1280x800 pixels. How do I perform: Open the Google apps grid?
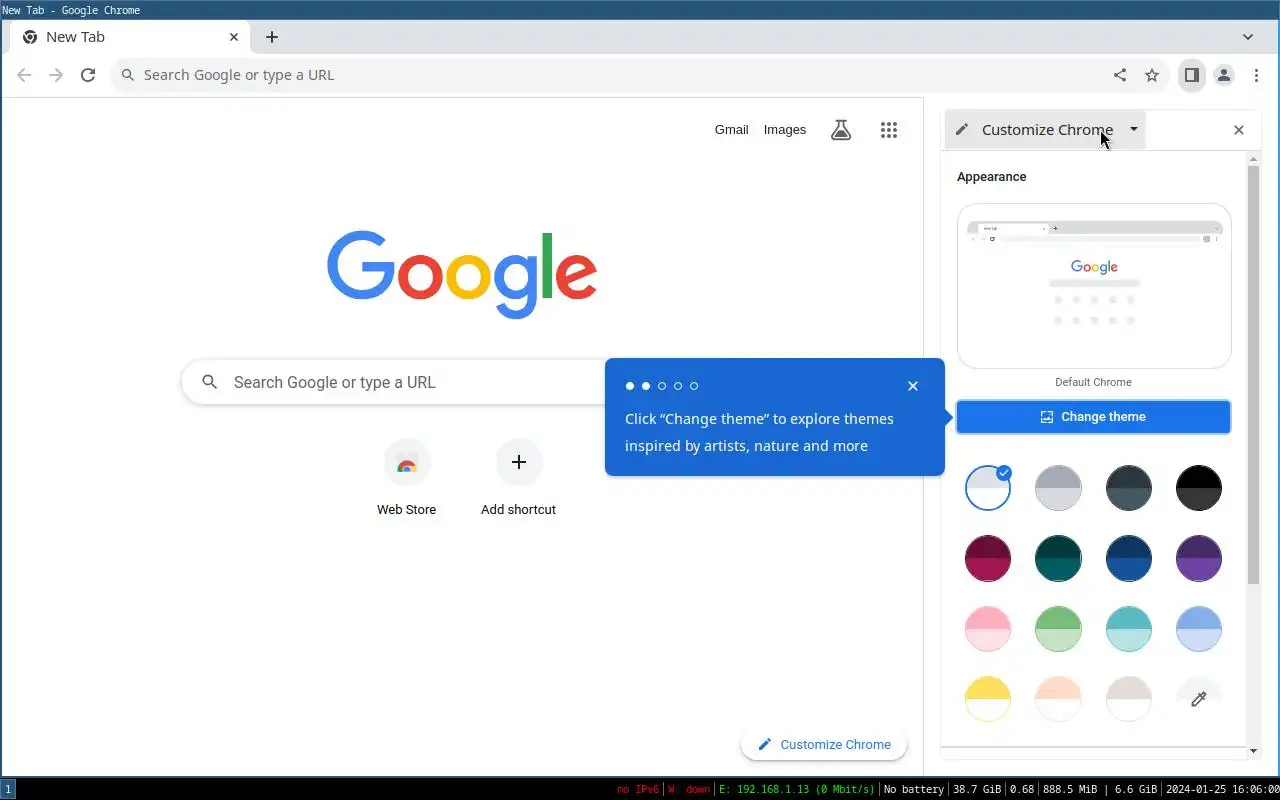pos(889,130)
